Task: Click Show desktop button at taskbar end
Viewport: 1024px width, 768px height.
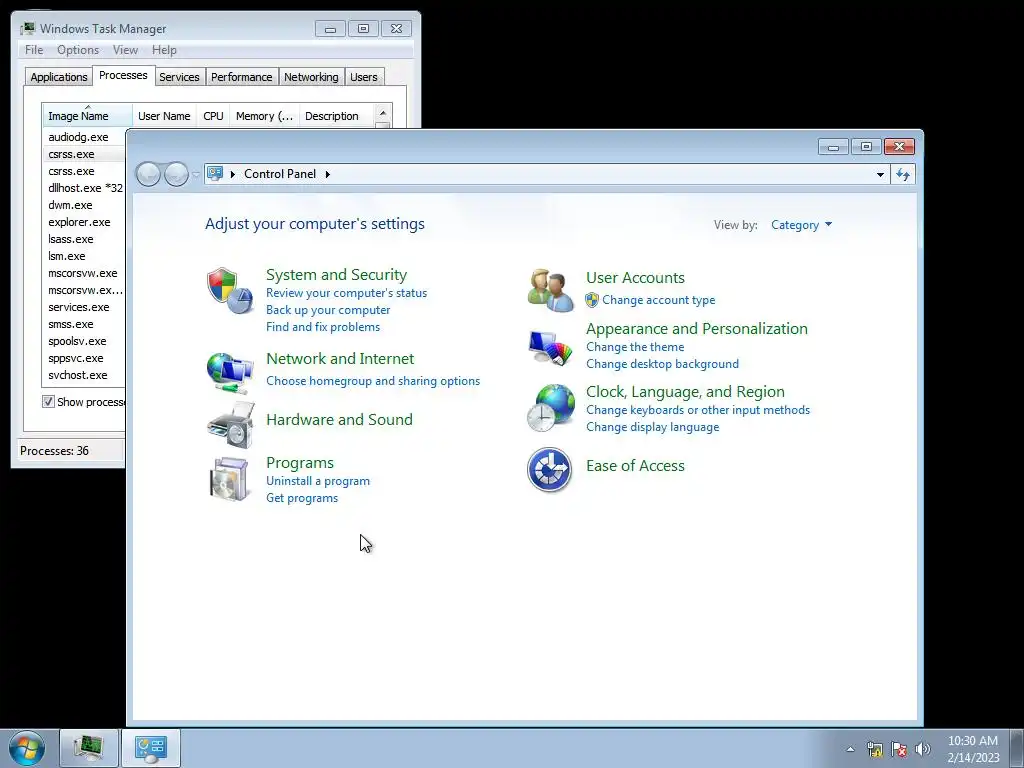Action: 1017,748
